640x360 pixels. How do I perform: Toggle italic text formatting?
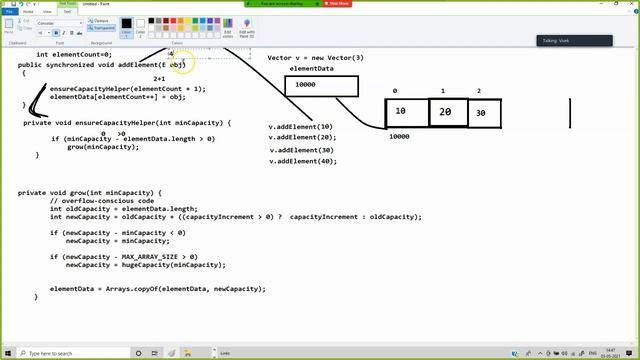tap(64, 33)
